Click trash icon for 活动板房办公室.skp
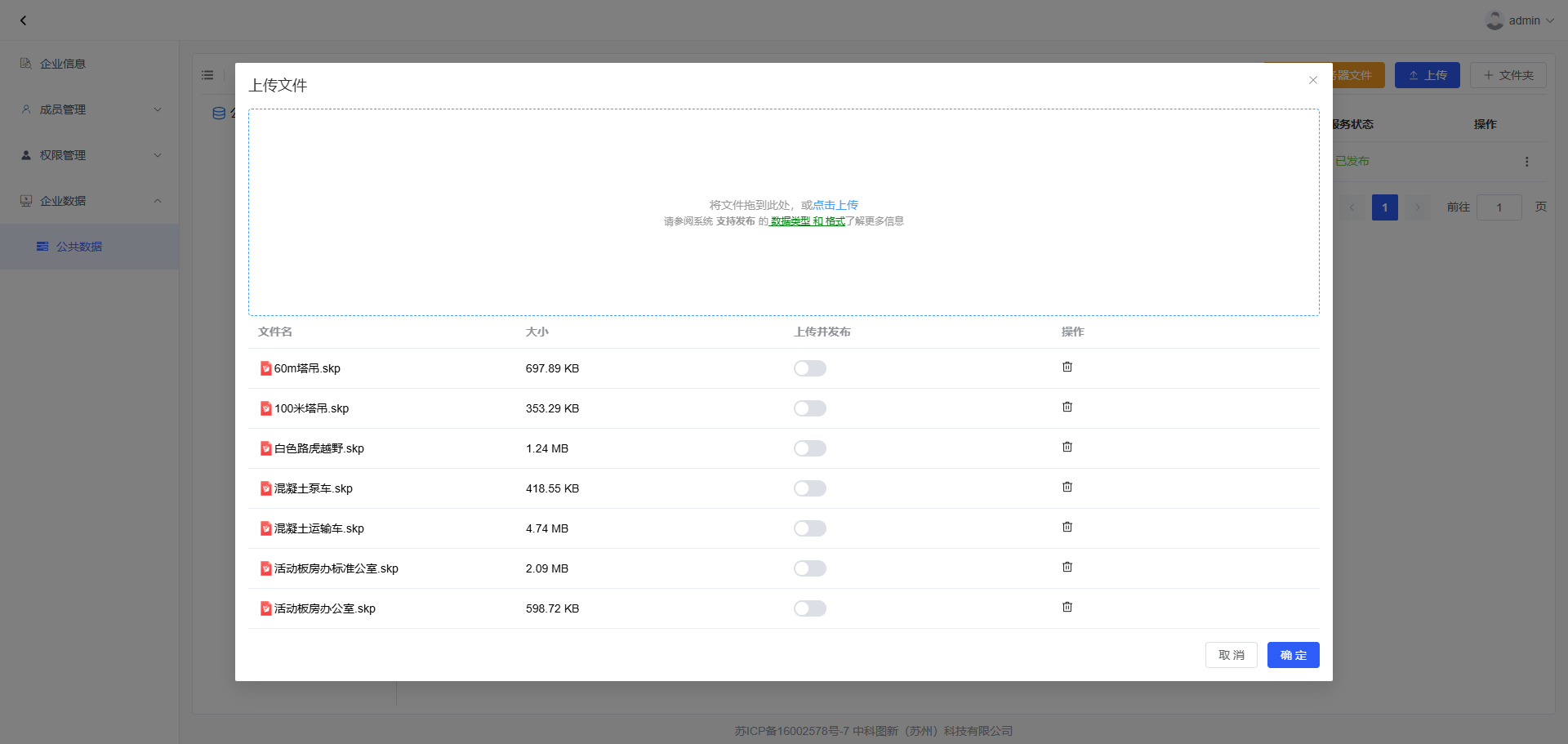 1067,608
